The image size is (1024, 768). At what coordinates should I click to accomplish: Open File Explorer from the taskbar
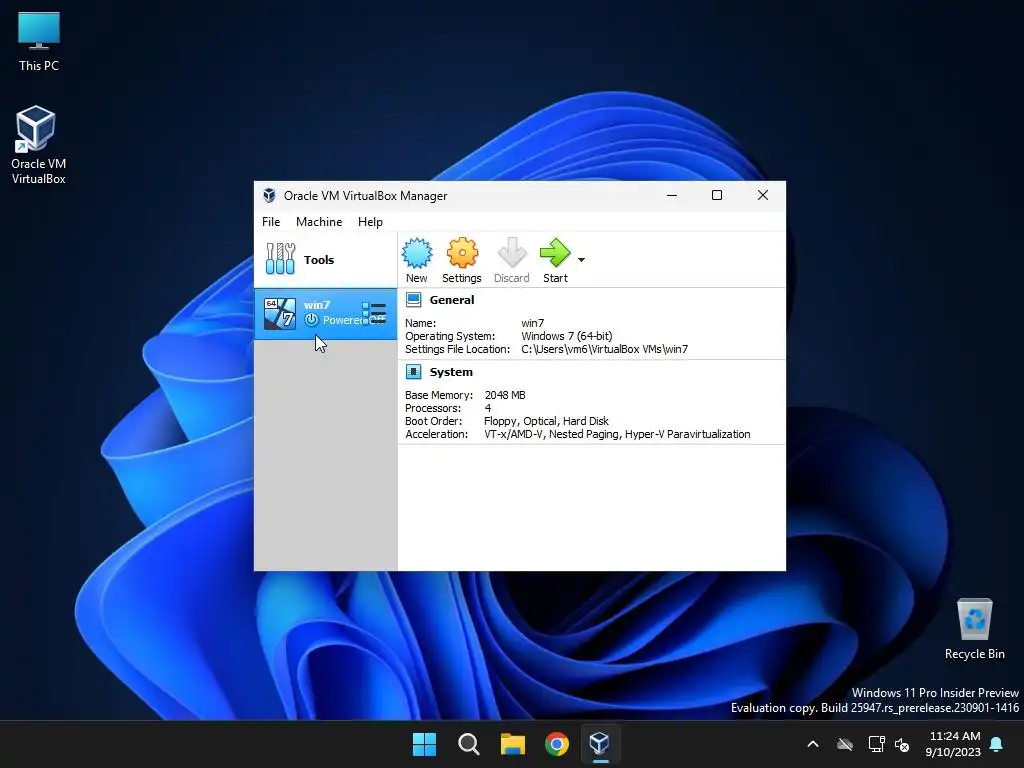click(x=513, y=744)
